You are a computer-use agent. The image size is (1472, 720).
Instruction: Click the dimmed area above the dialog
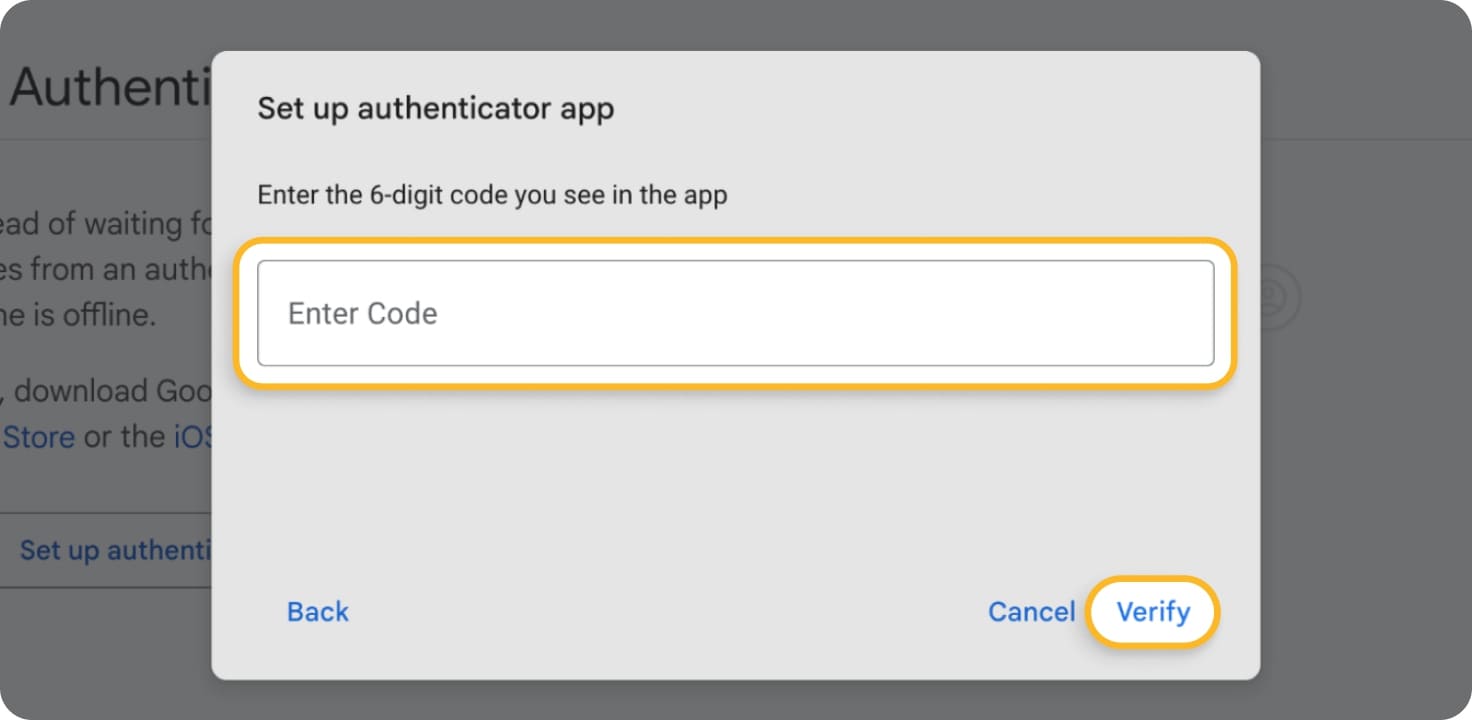click(736, 25)
